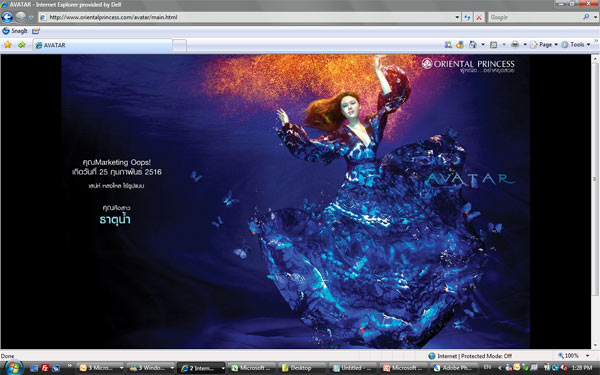Click the Add to Favorites icon
The image size is (600, 375).
pyautogui.click(x=21, y=45)
